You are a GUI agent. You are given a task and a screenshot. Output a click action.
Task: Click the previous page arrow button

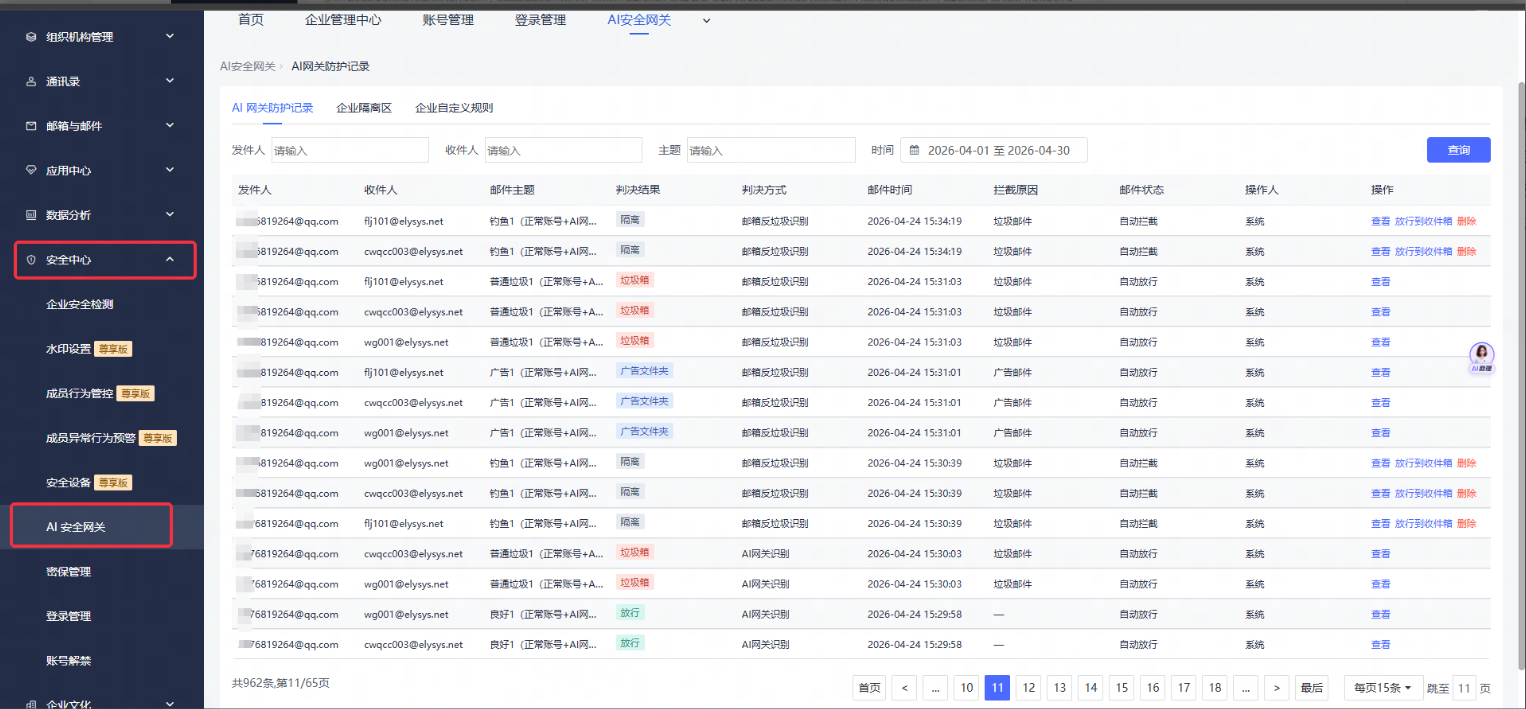coord(904,687)
